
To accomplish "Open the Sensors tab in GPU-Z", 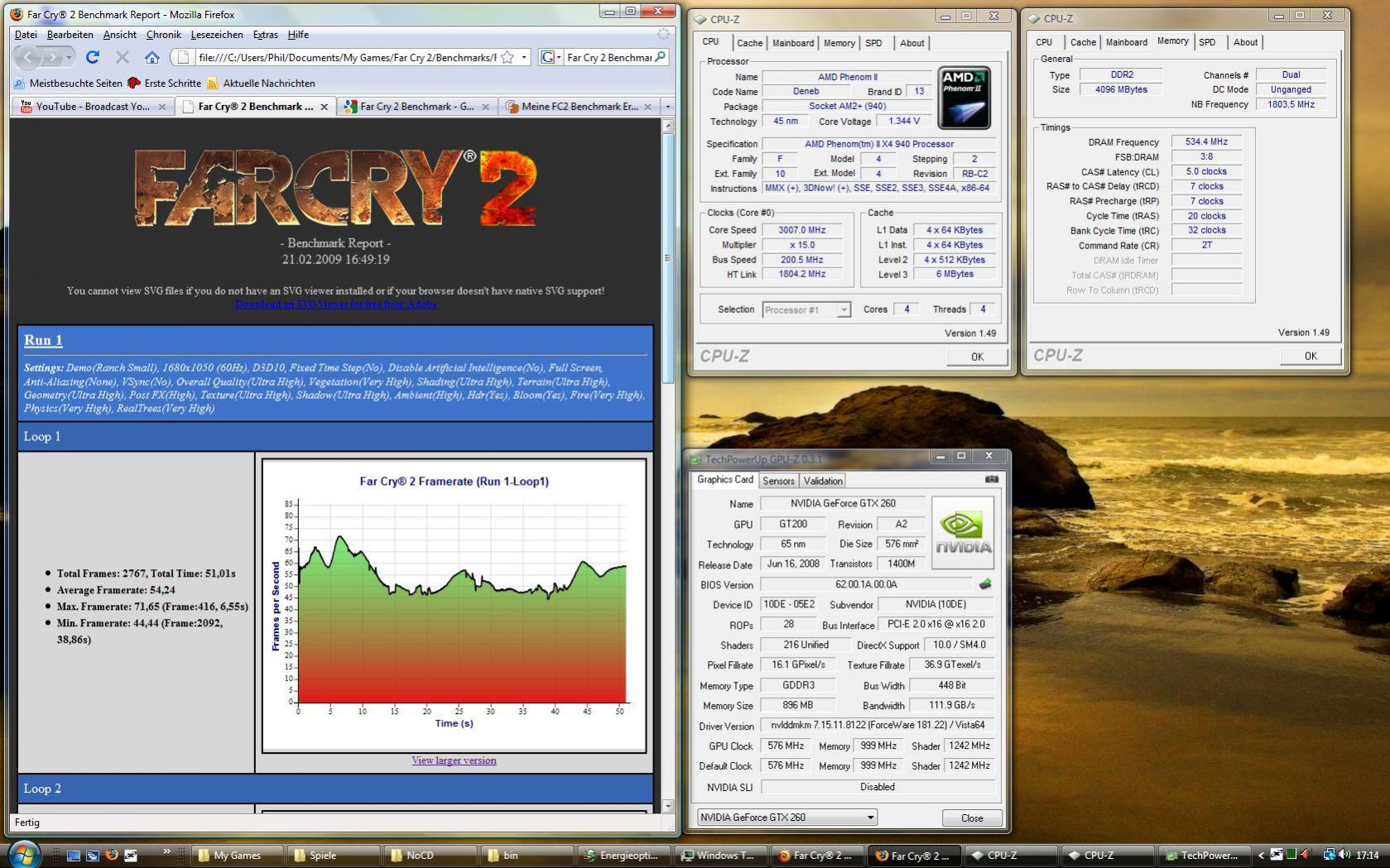I will [778, 481].
